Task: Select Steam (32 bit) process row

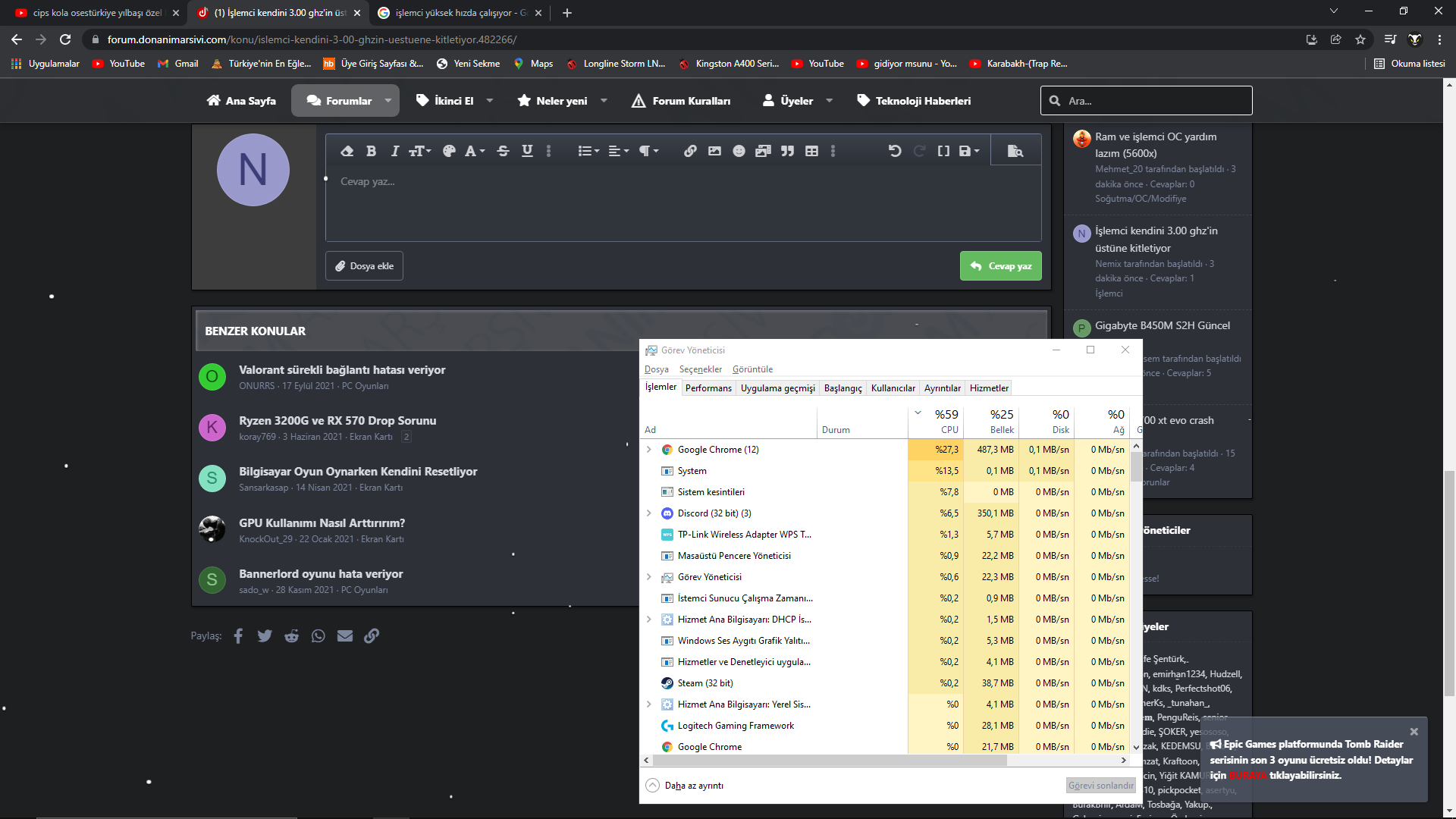Action: coord(886,683)
